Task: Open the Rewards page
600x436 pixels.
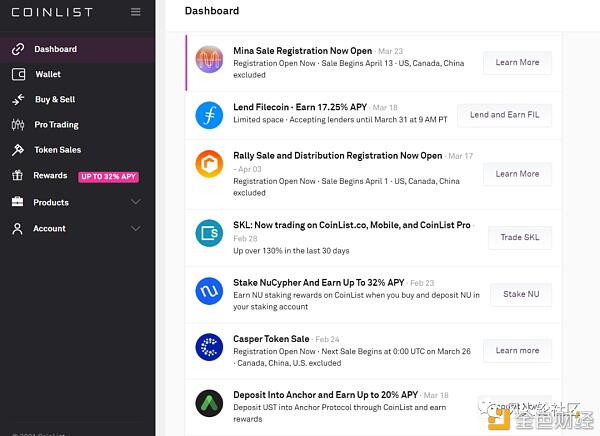Action: click(50, 175)
